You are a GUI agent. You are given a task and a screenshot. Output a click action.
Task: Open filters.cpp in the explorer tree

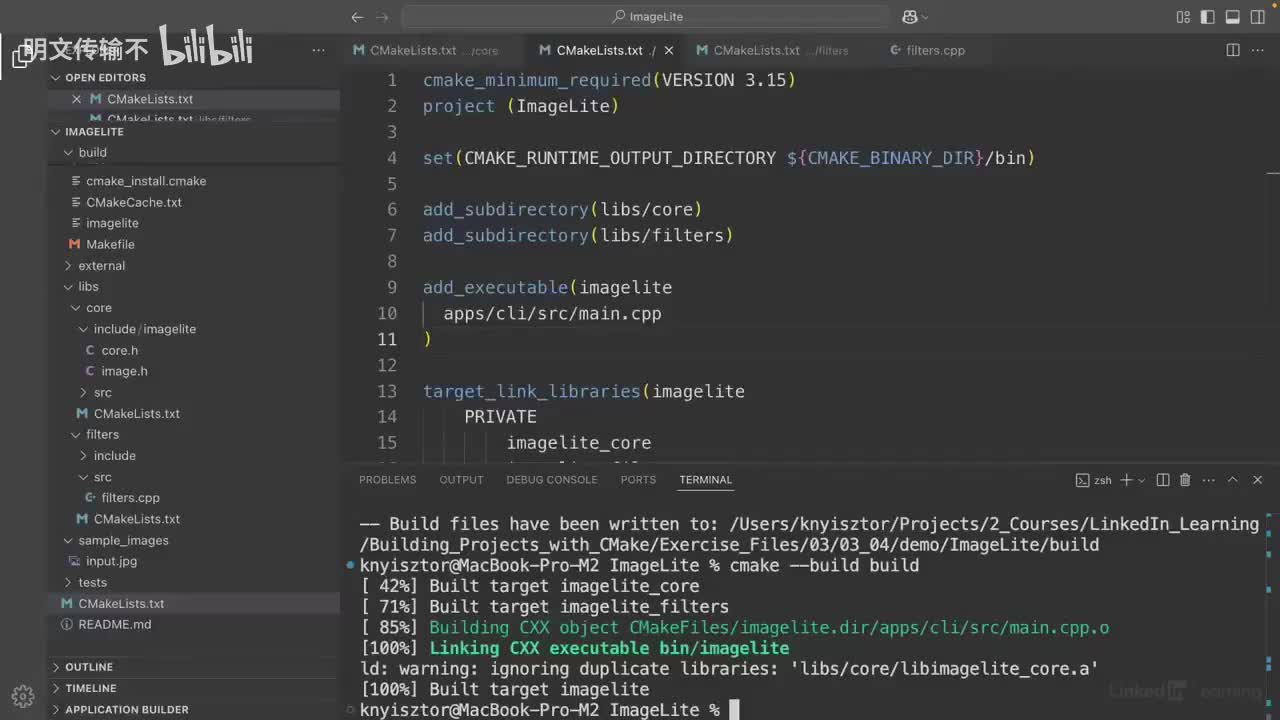[130, 498]
